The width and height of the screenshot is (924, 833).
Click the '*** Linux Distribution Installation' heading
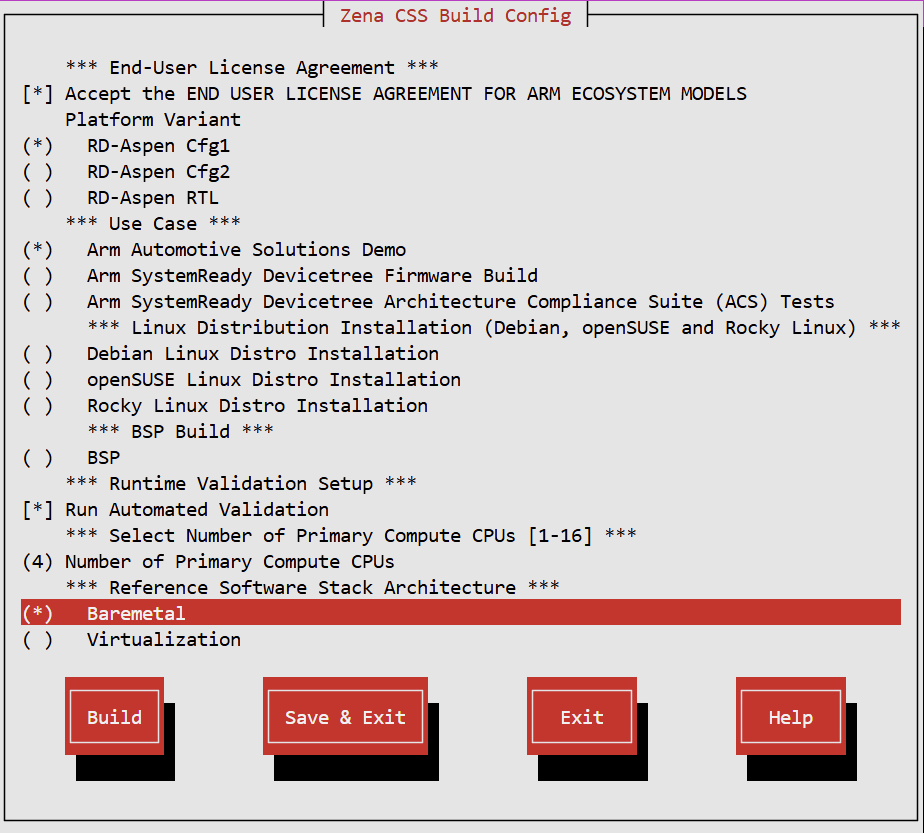click(494, 327)
